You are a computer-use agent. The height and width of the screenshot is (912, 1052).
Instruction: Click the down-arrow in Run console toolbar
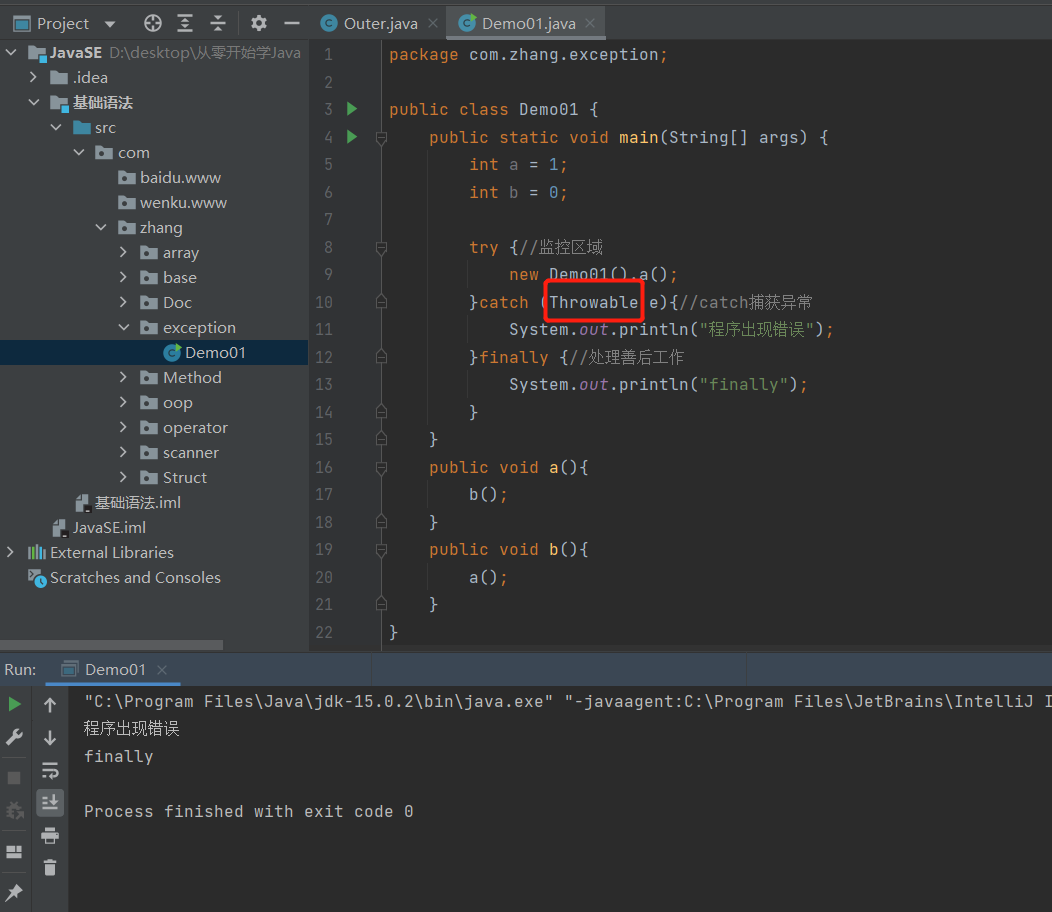tap(50, 738)
